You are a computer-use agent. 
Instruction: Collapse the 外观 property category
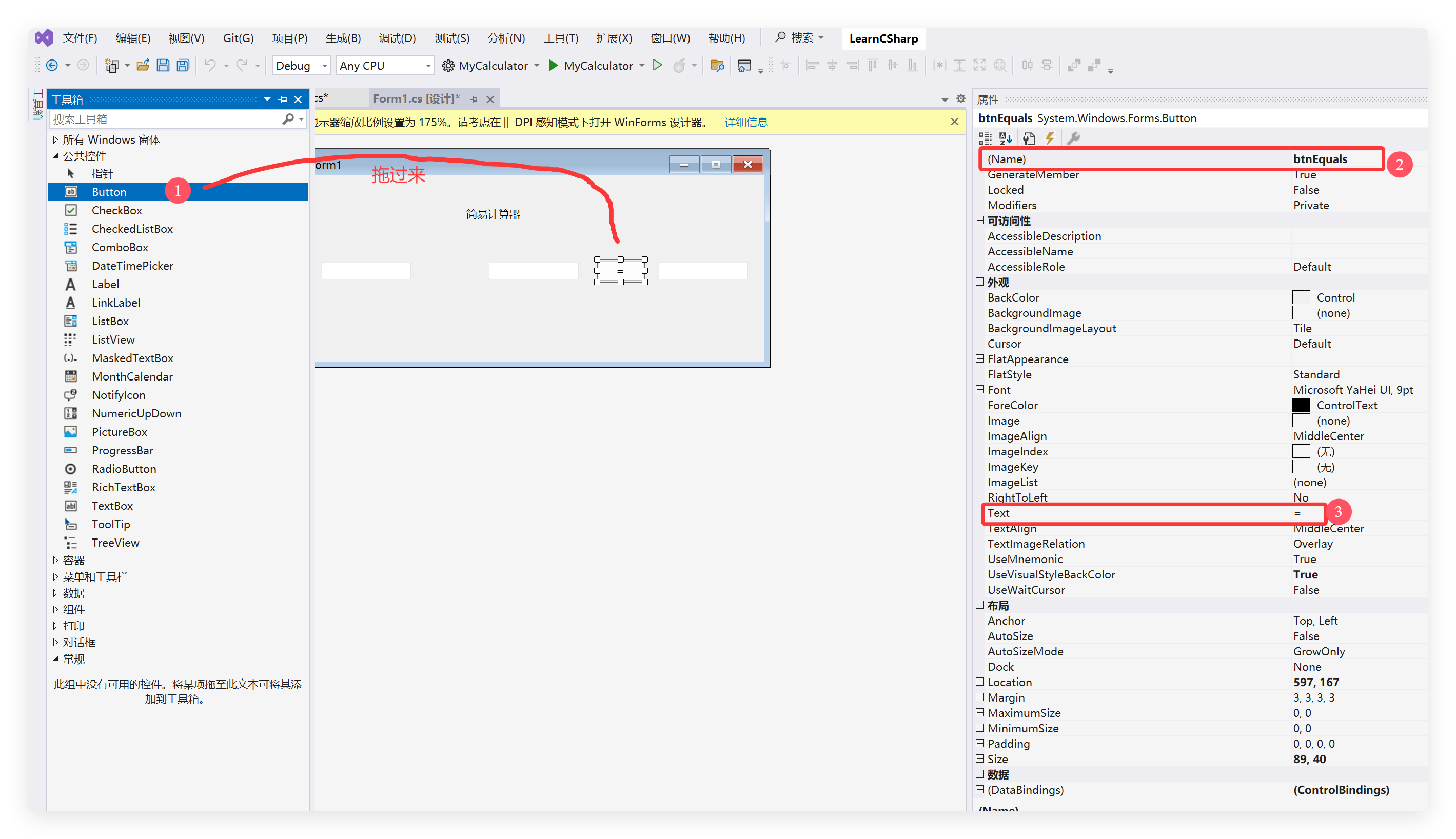[980, 282]
